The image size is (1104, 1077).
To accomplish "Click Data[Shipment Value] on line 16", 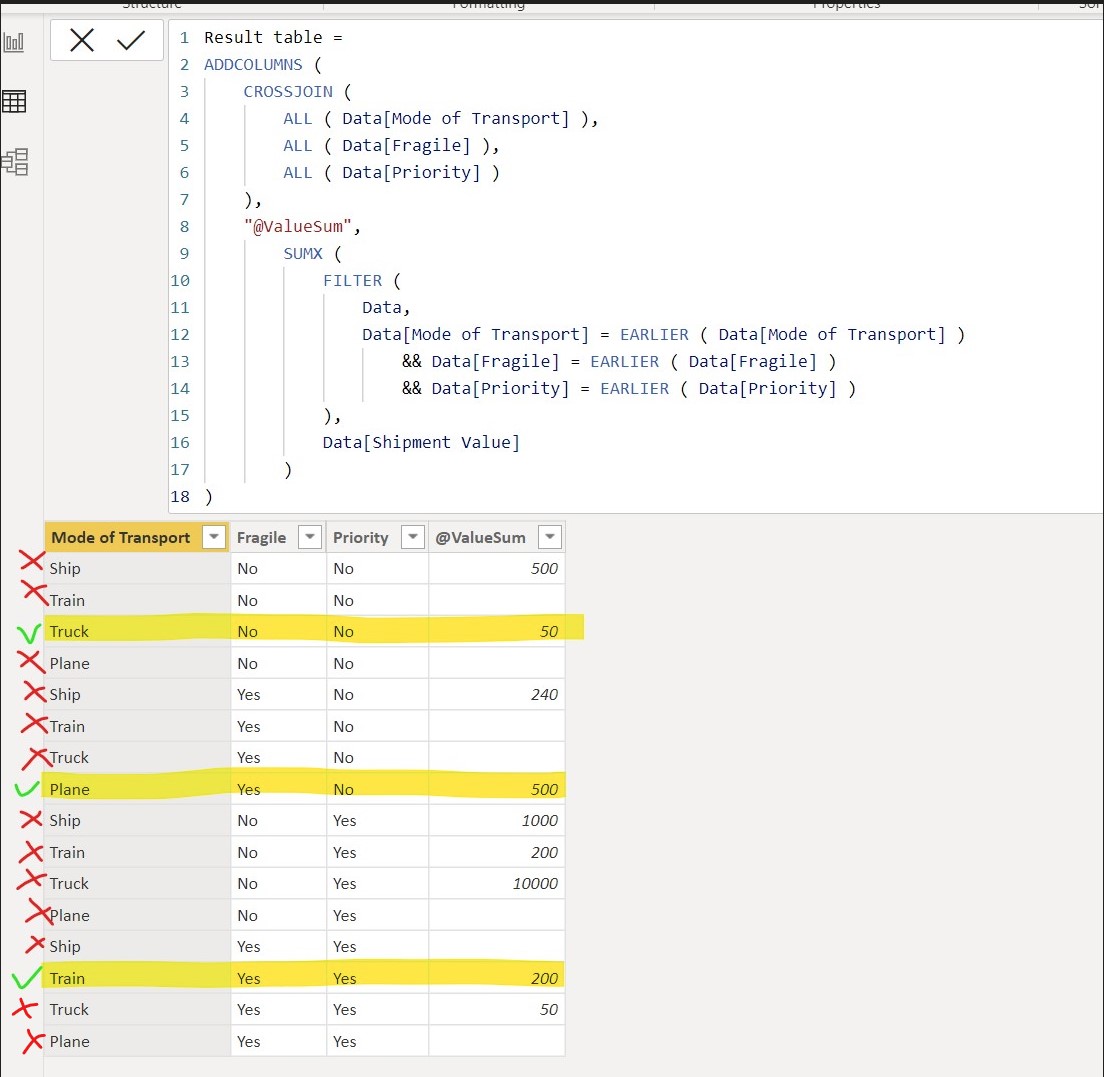I will 421,443.
